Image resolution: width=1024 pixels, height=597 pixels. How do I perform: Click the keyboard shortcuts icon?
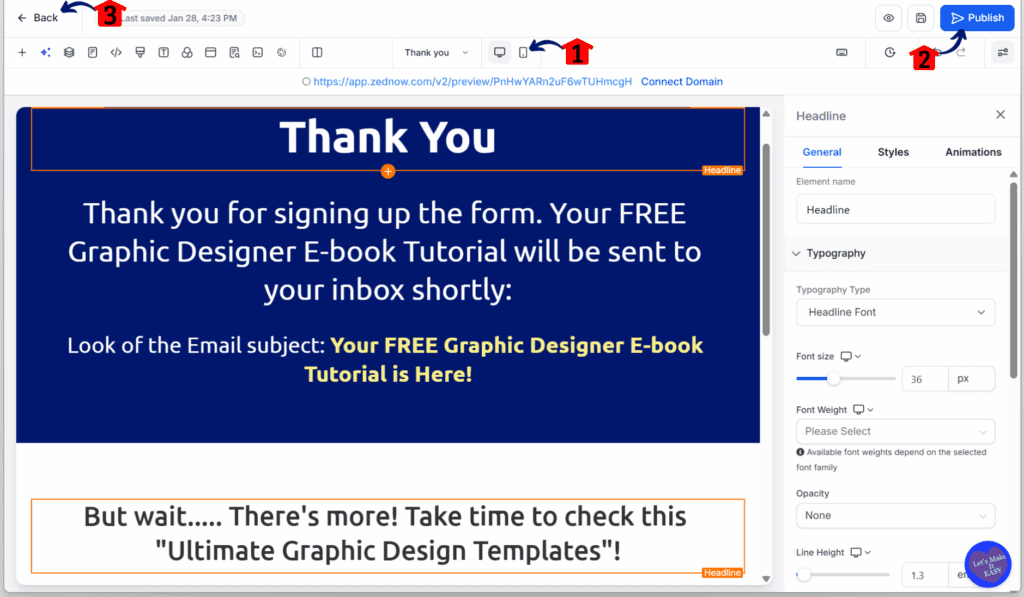tap(842, 52)
